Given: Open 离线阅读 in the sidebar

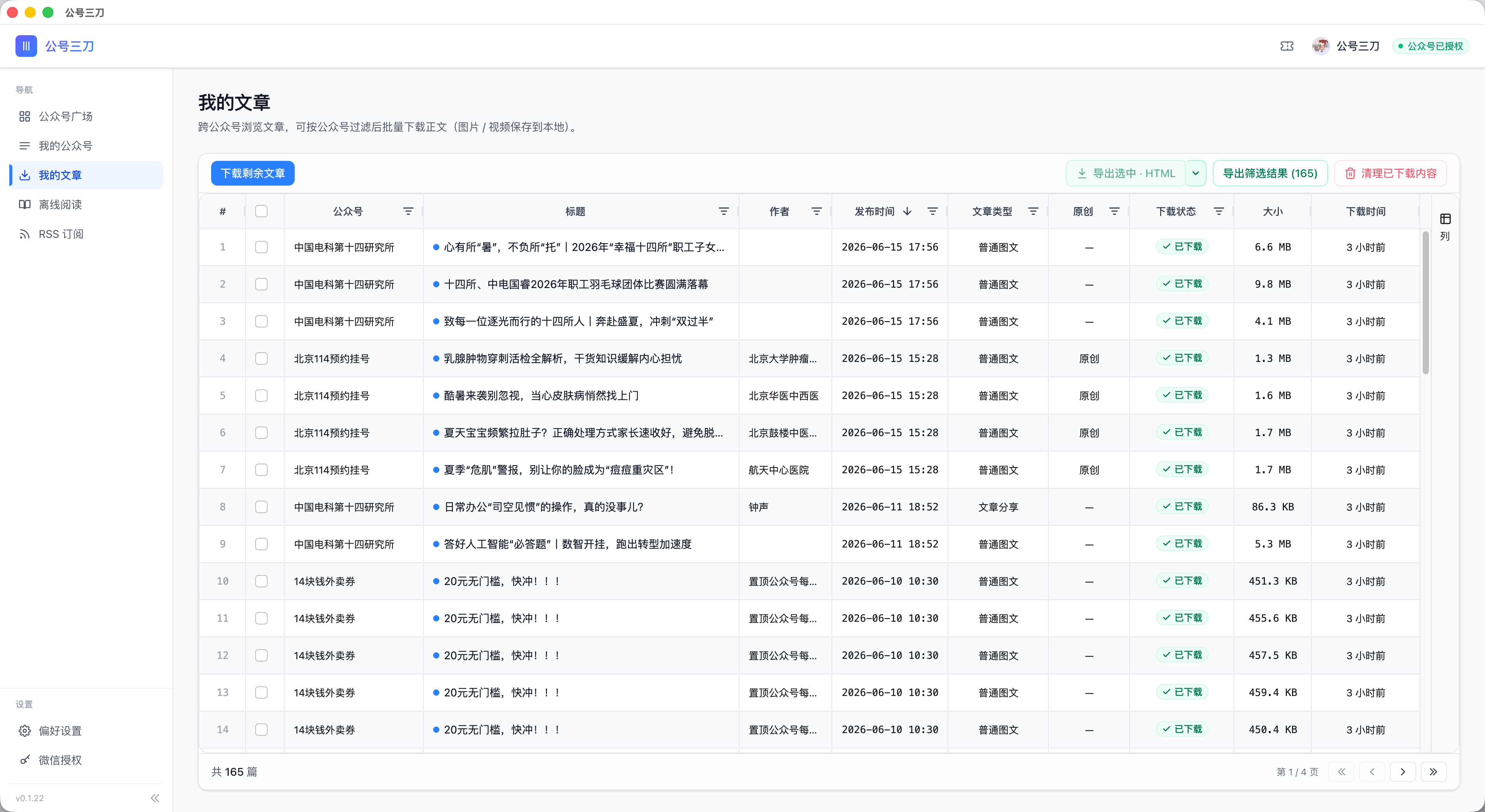Looking at the screenshot, I should [x=87, y=205].
